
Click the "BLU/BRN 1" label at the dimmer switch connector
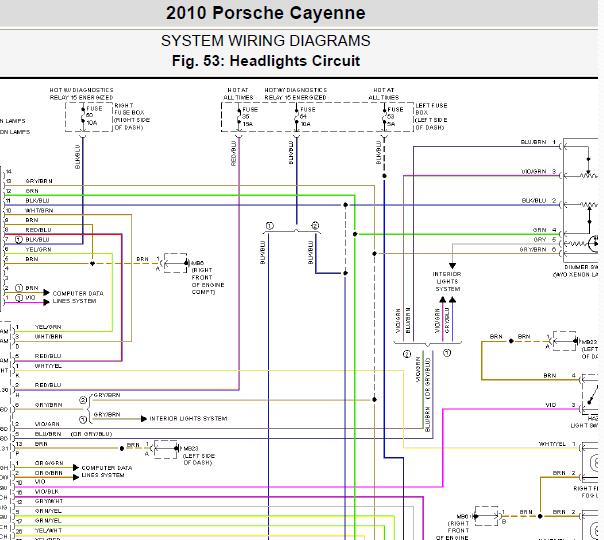pyautogui.click(x=539, y=142)
